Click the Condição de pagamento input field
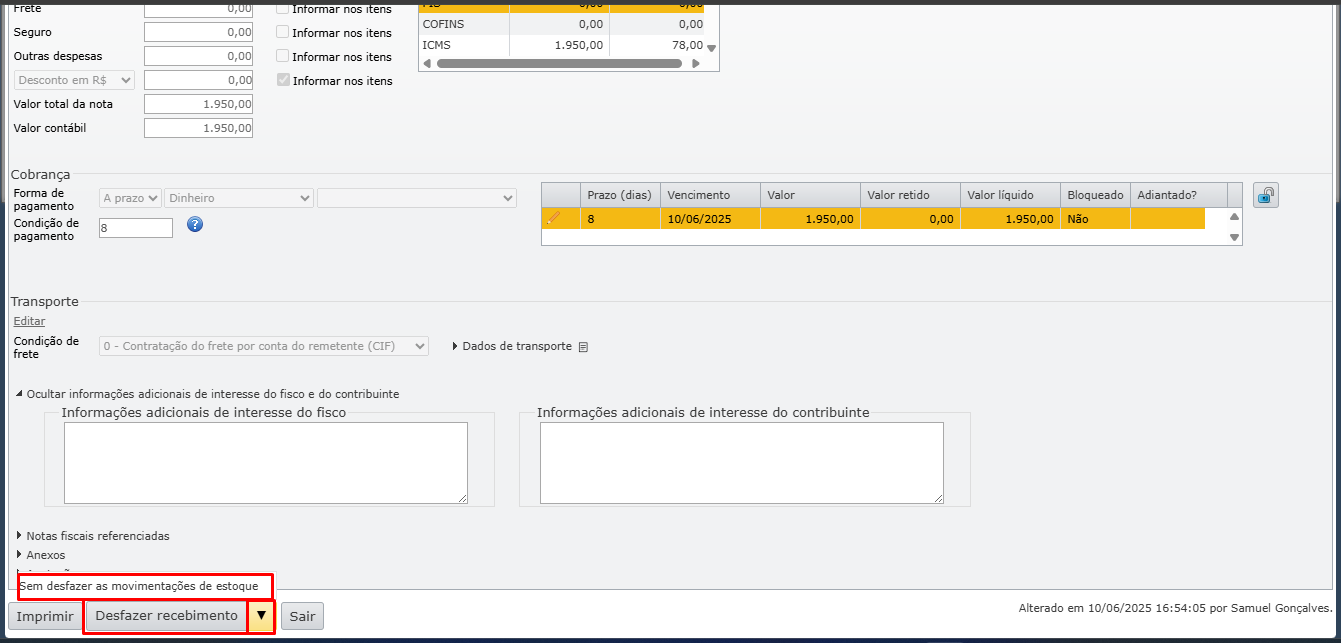The height and width of the screenshot is (643, 1341). pos(136,228)
